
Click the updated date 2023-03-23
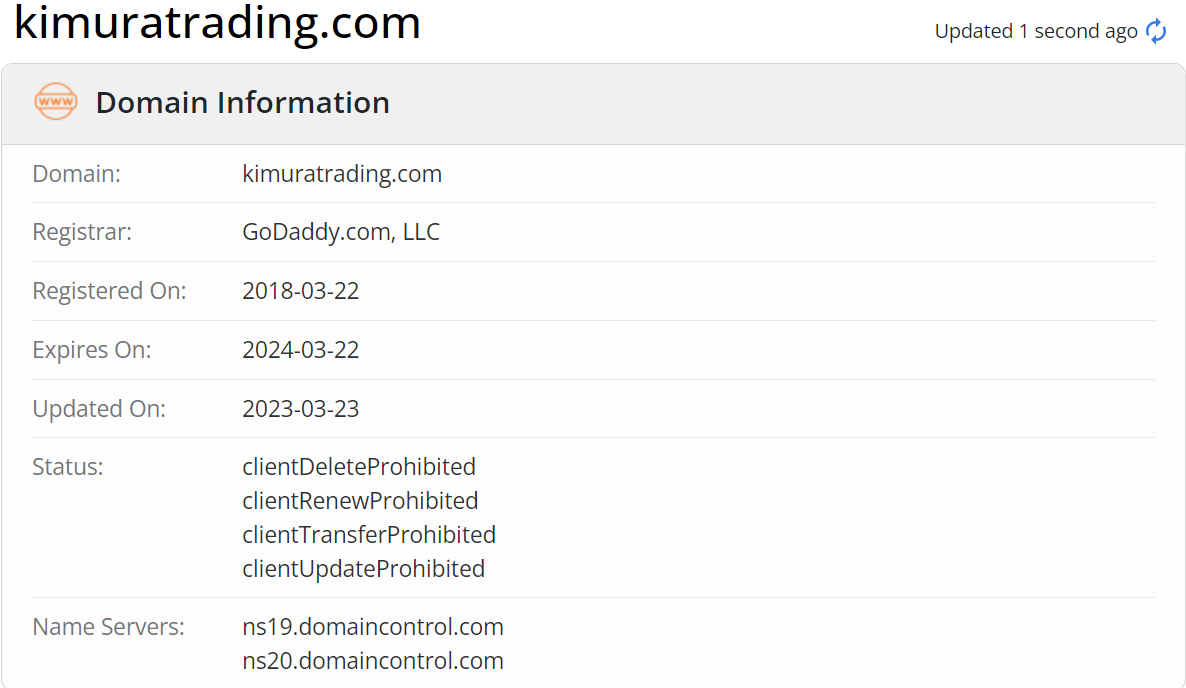300,408
